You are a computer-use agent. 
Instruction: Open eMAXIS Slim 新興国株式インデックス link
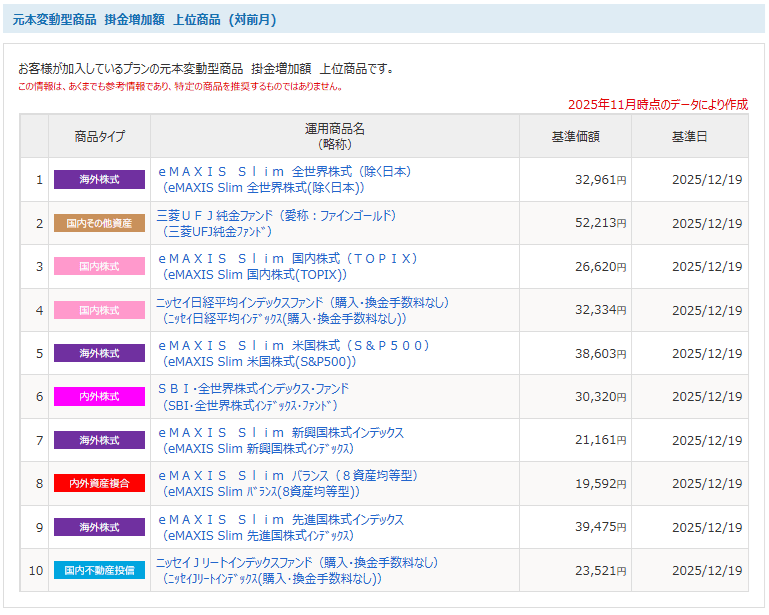coord(281,433)
